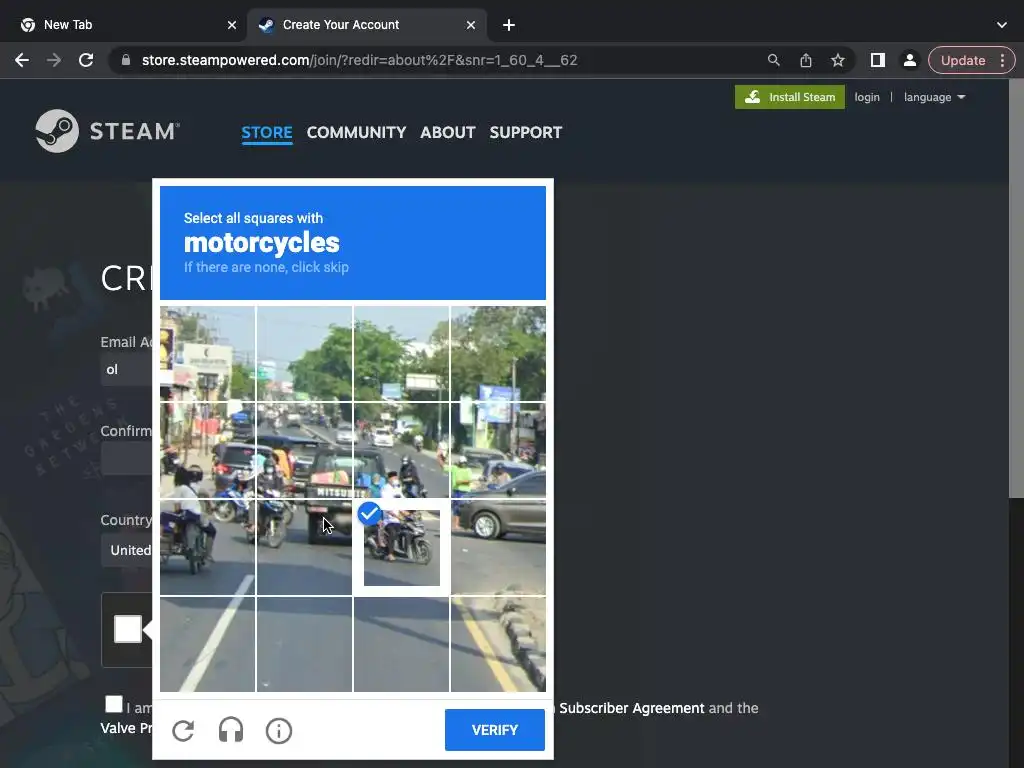Select tile with white building and signs
This screenshot has height=768, width=1024.
pyautogui.click(x=208, y=354)
